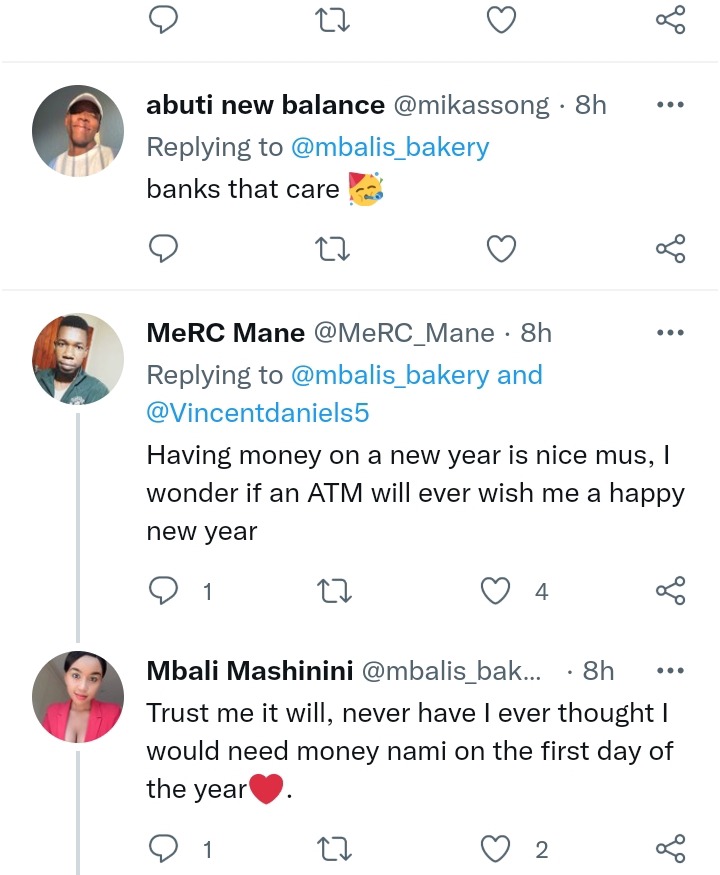Viewport: 720px width, 875px height.
Task: Reply to MeRC Mane's ATM tweet
Action: tap(163, 592)
